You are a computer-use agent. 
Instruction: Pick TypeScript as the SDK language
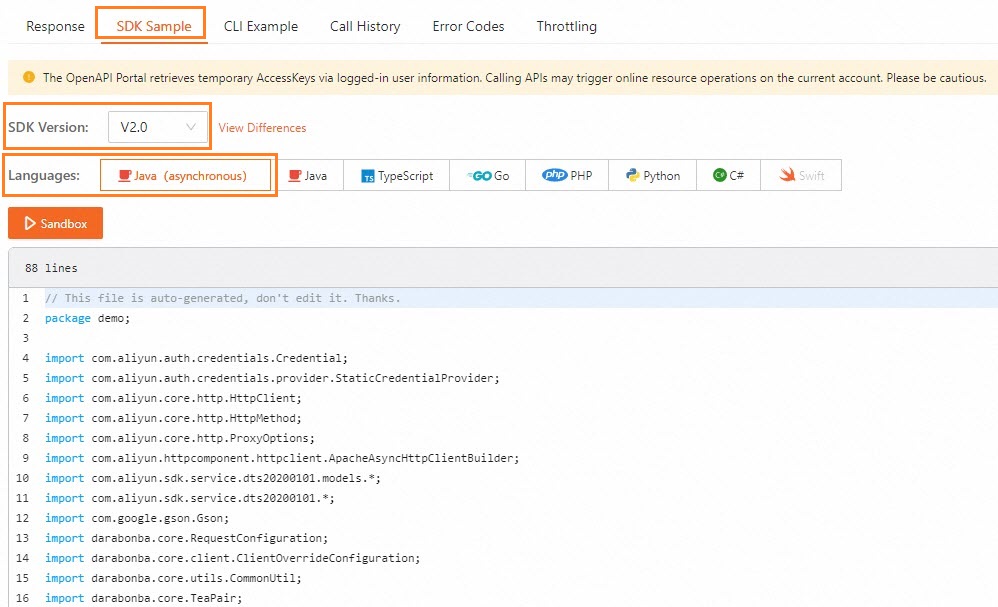[397, 176]
